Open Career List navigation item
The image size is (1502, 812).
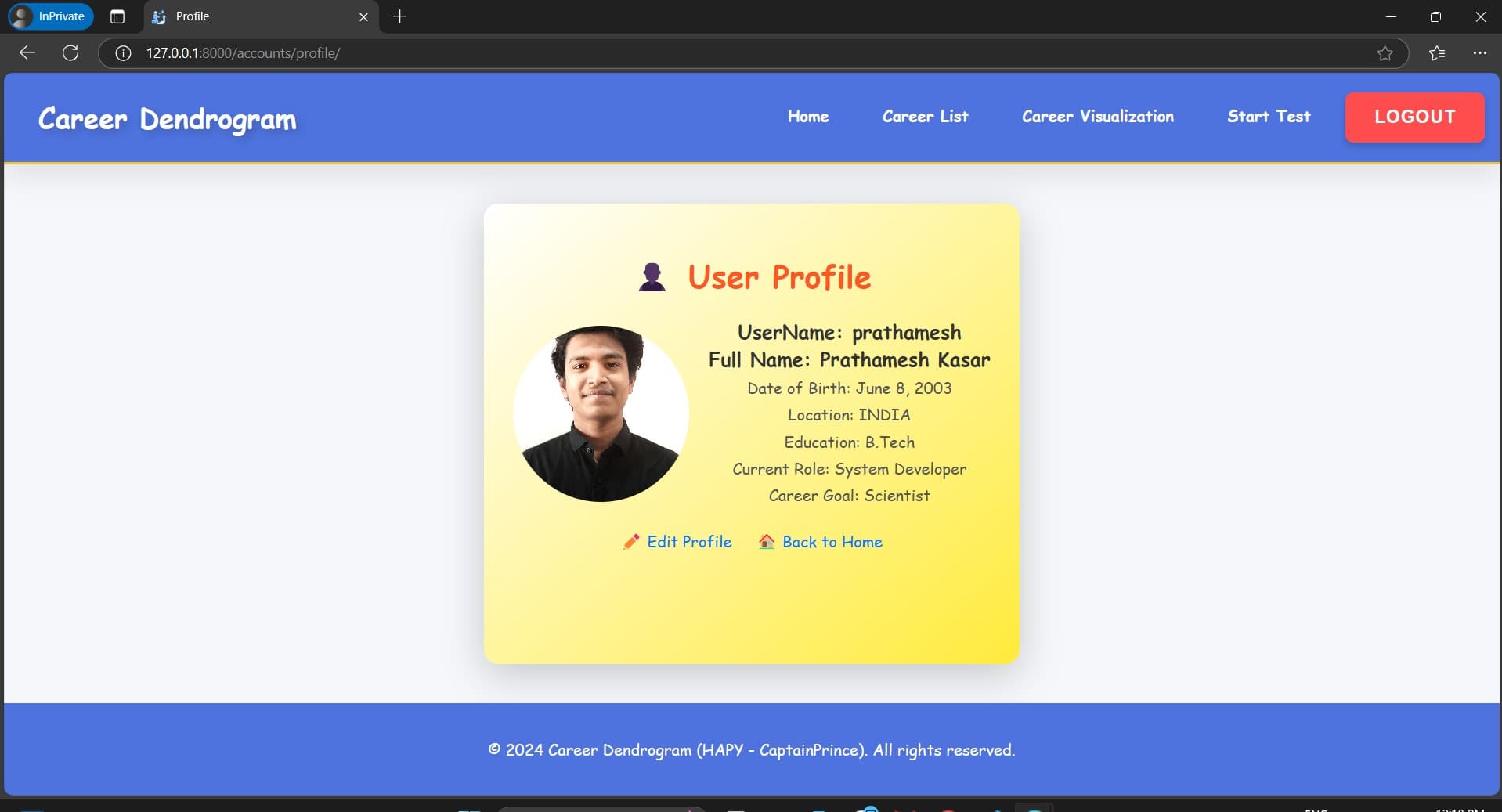pos(925,117)
